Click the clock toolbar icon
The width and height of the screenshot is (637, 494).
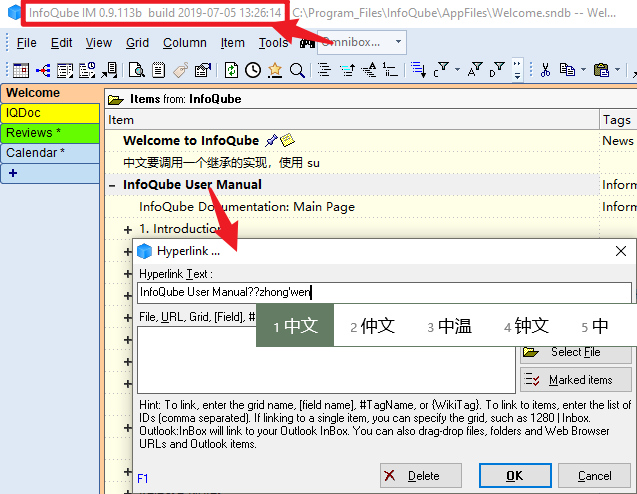coord(253,70)
